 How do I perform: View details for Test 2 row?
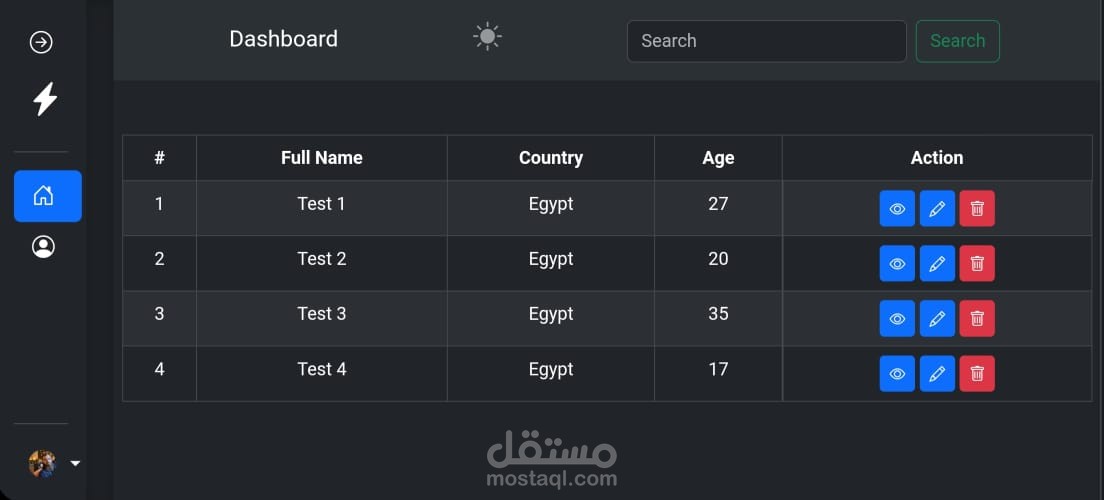point(897,264)
